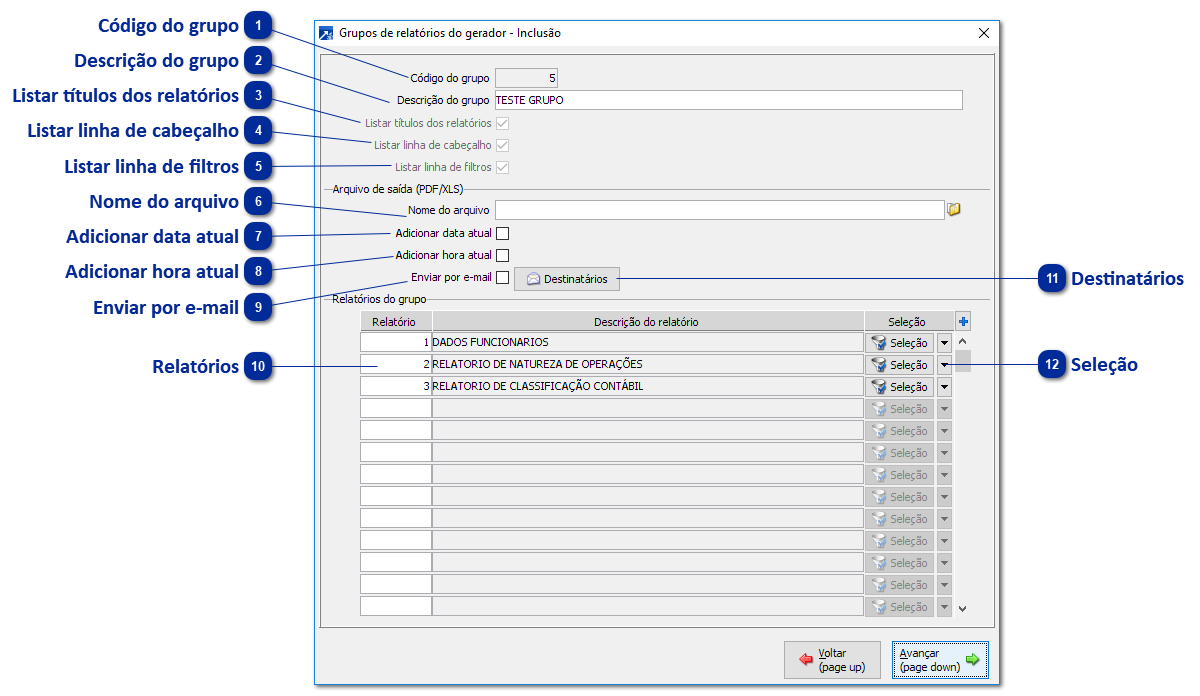
Task: Expand dropdown arrow on NATUREZA DE OPERAÇÕES row
Action: pyautogui.click(x=944, y=365)
